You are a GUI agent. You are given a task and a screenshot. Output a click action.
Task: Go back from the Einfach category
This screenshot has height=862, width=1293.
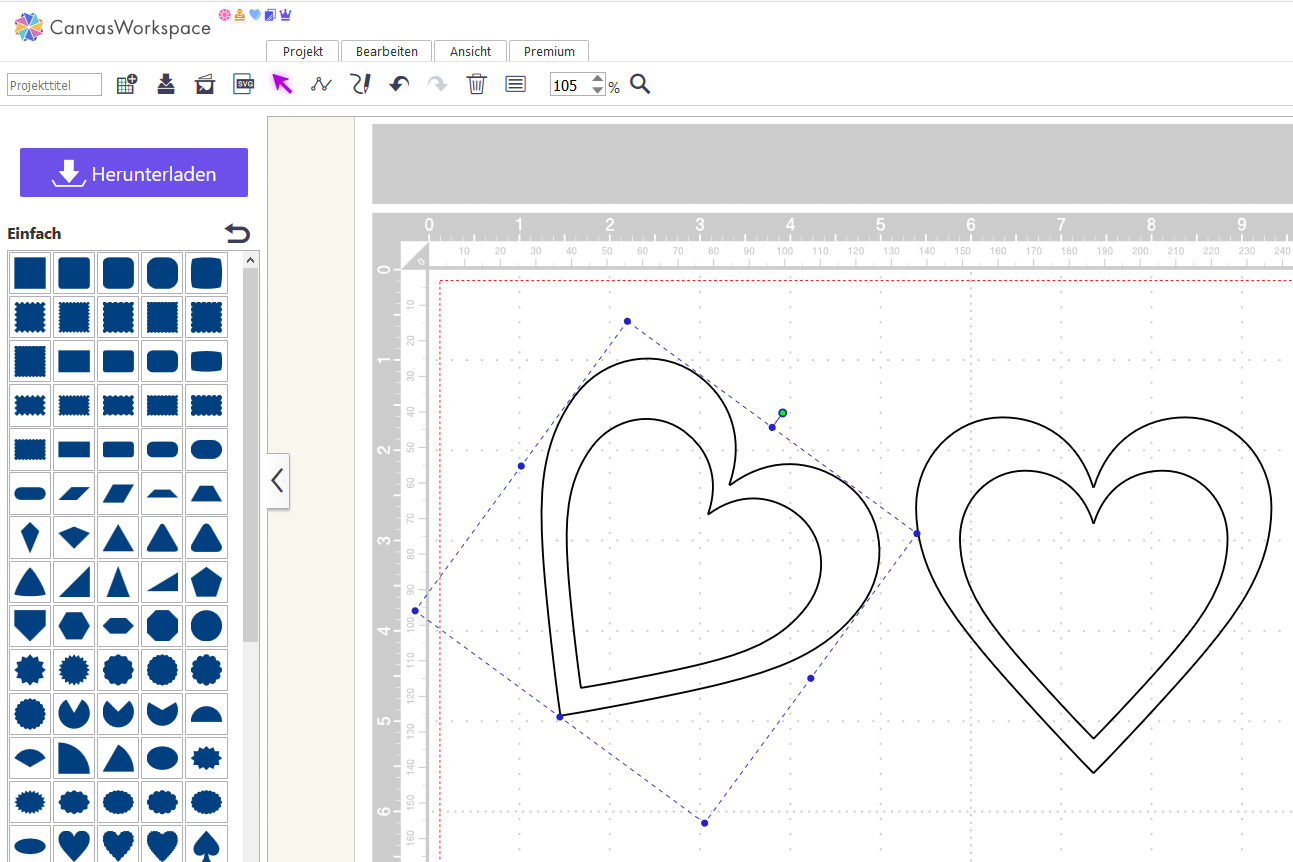click(x=237, y=233)
